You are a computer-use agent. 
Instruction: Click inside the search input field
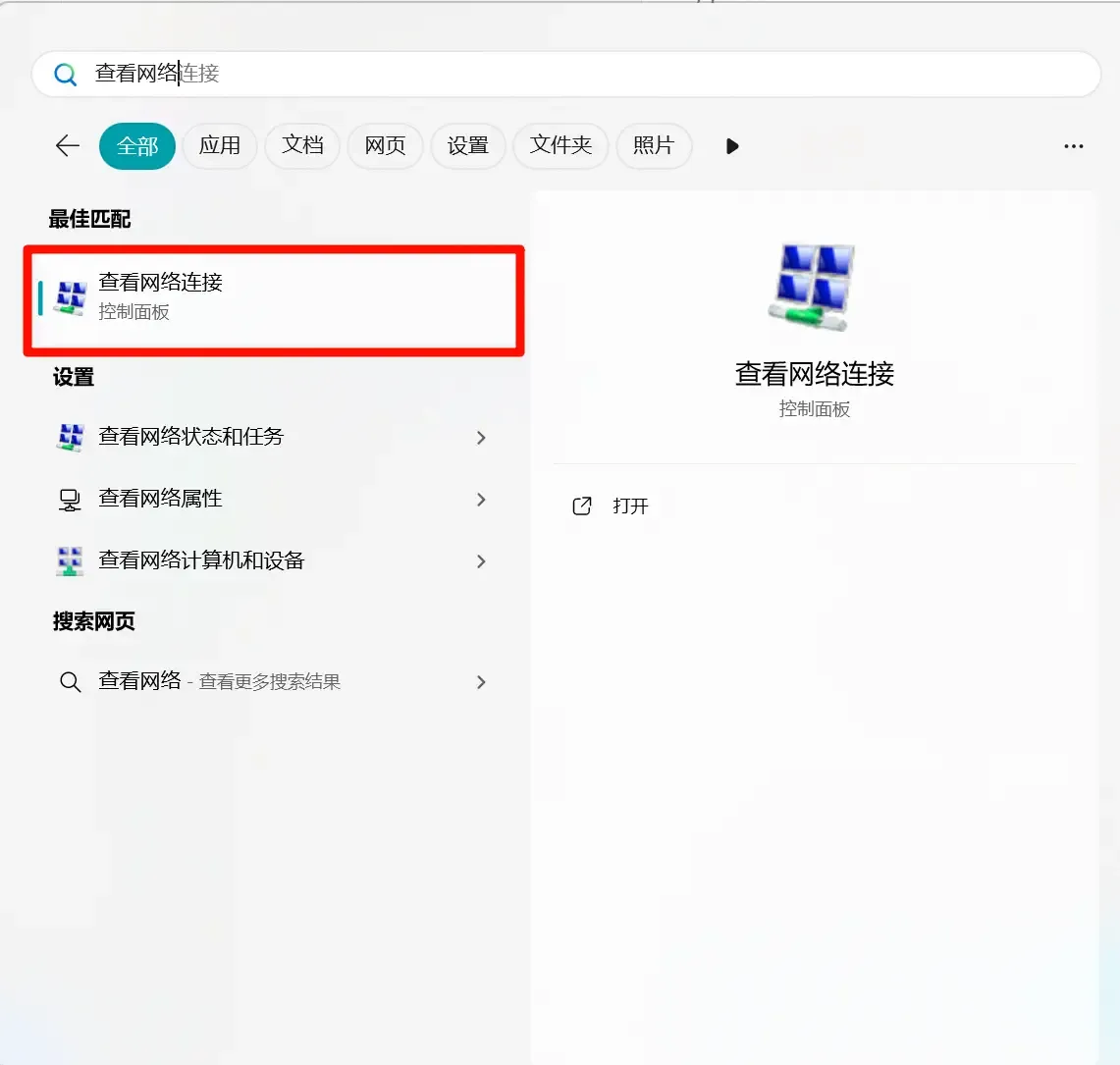[393, 74]
